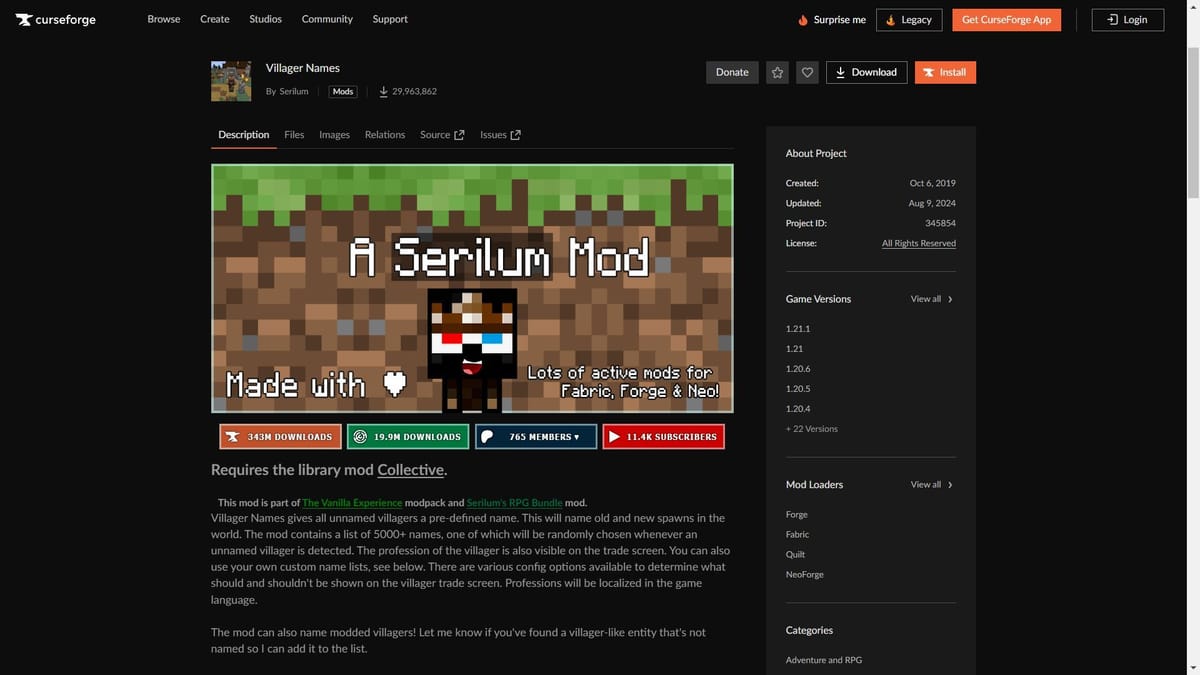Click Get CurseForge App

1006,19
